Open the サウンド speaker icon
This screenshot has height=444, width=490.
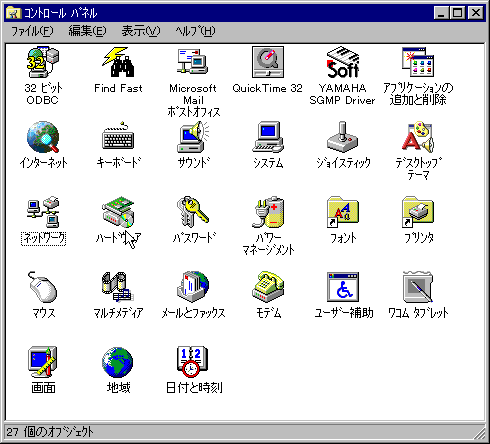coord(193,137)
